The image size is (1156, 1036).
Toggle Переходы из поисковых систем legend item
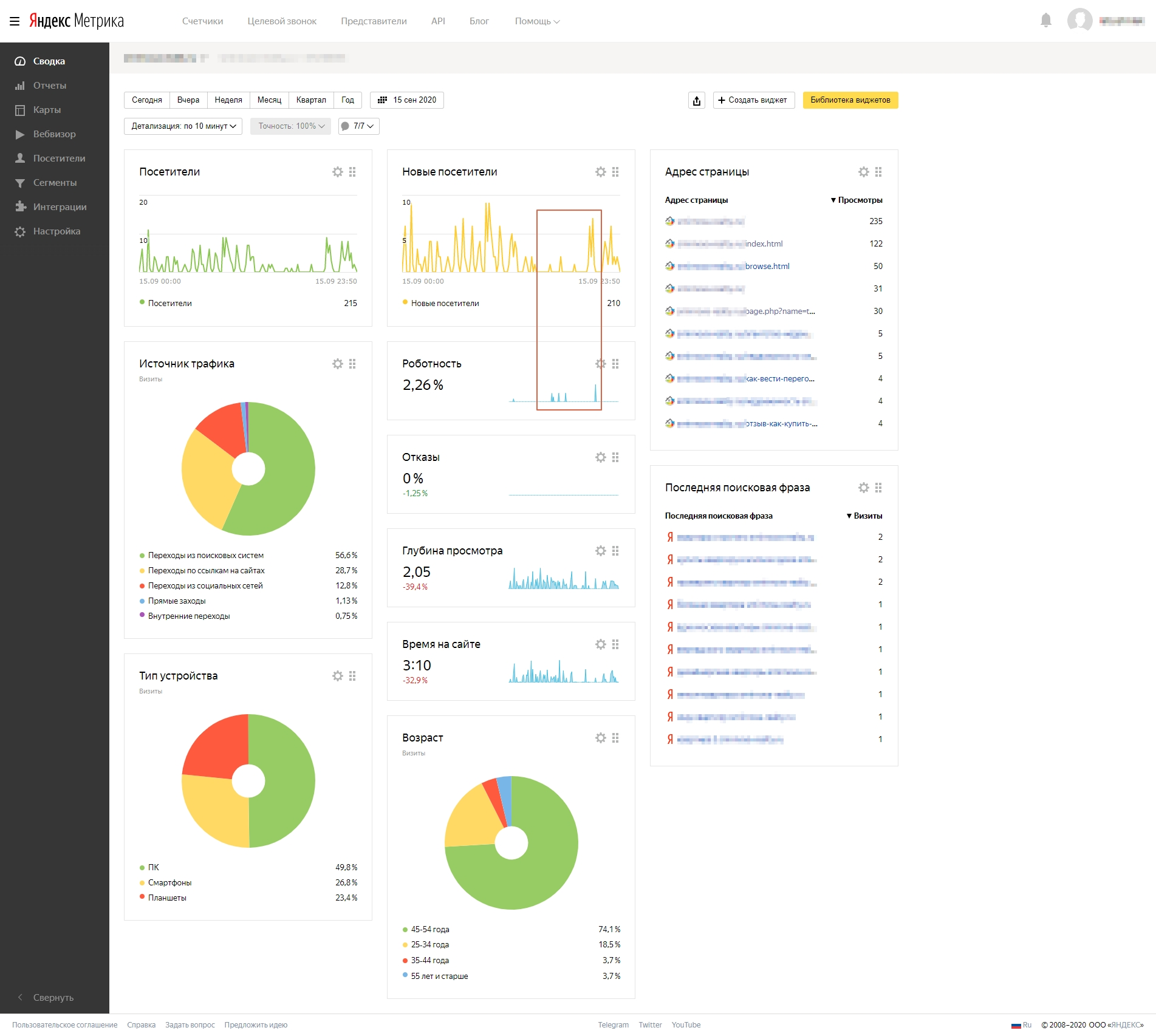pyautogui.click(x=205, y=555)
